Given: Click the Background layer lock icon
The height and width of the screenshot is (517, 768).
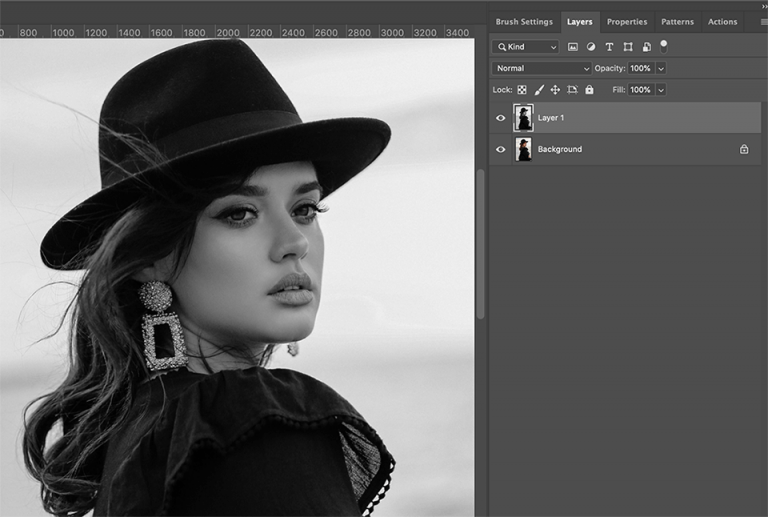Looking at the screenshot, I should 744,149.
